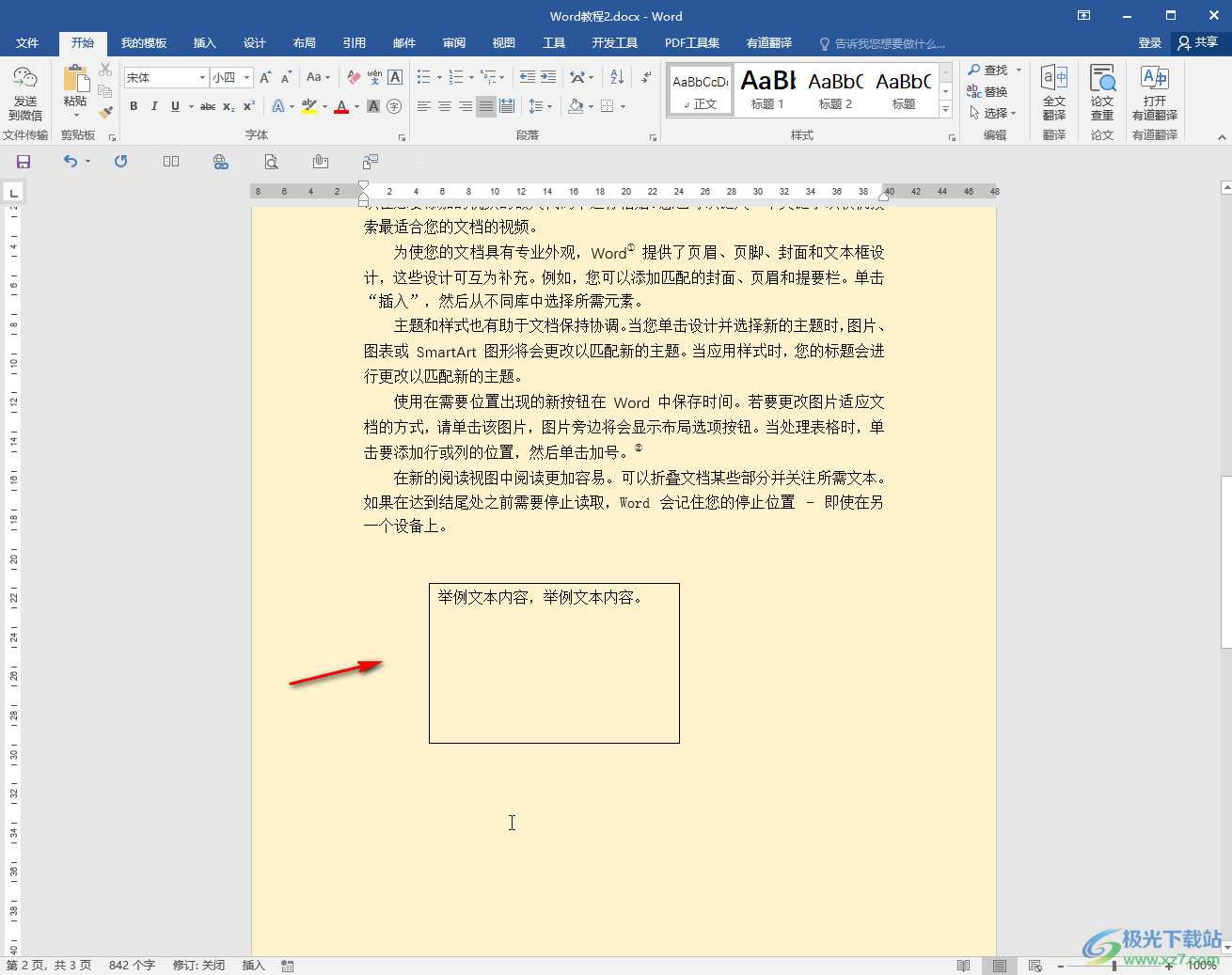
Task: Expand the Styles gallery more arrow
Action: tap(945, 110)
